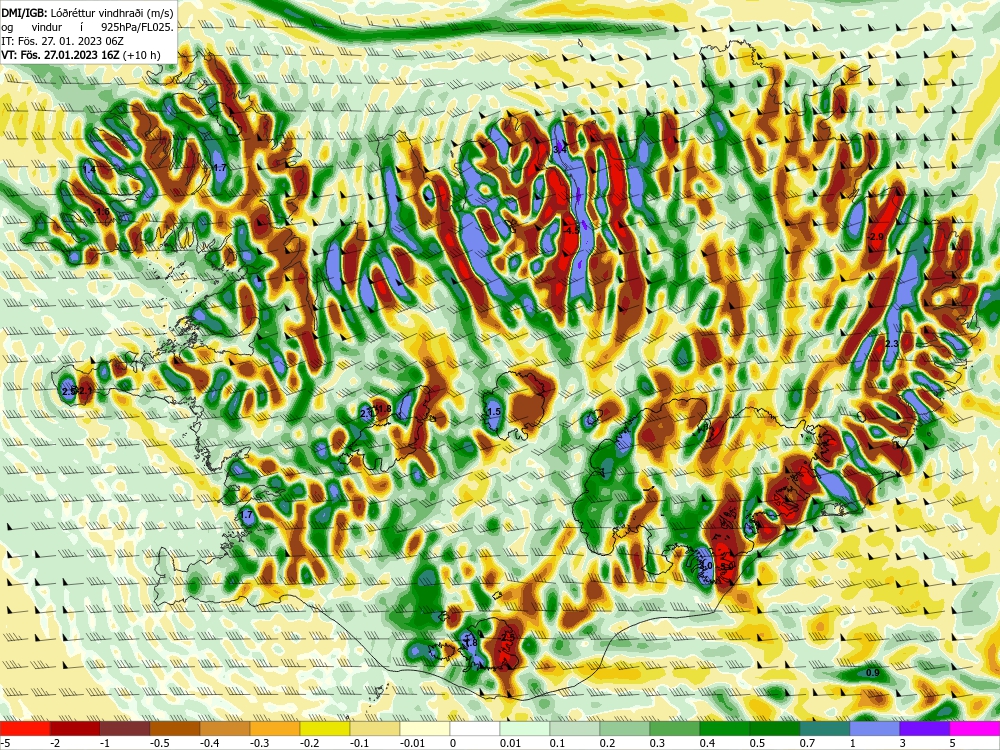Click the "1.4" value label on map

tap(89, 170)
